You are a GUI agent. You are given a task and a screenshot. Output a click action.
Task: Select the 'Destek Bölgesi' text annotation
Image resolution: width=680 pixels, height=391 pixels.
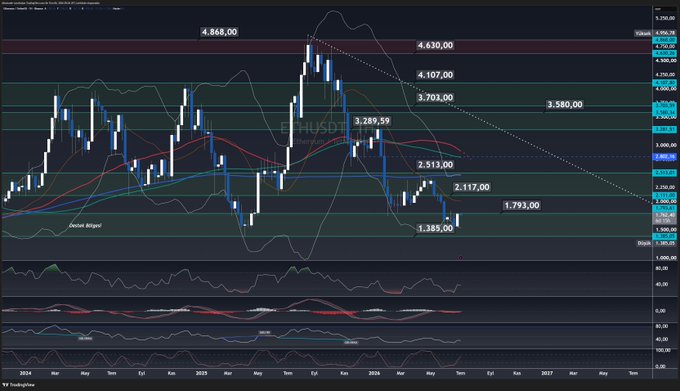pyautogui.click(x=85, y=226)
